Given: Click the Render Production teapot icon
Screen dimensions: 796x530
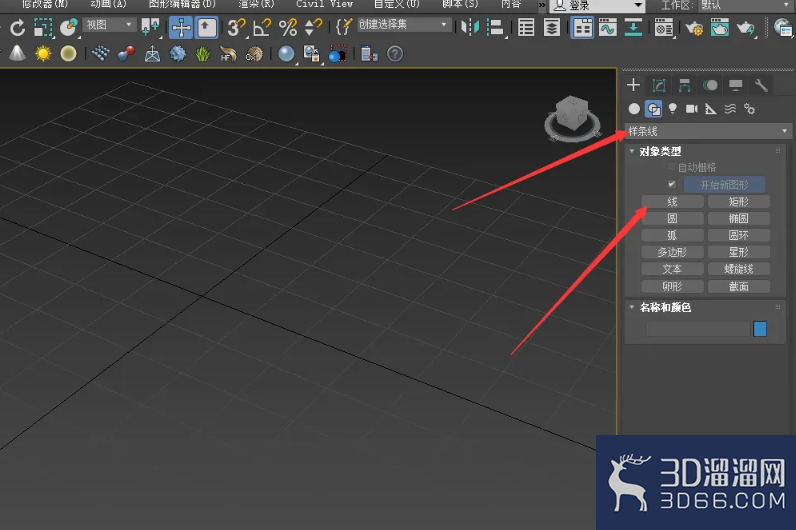Looking at the screenshot, I should 745,28.
